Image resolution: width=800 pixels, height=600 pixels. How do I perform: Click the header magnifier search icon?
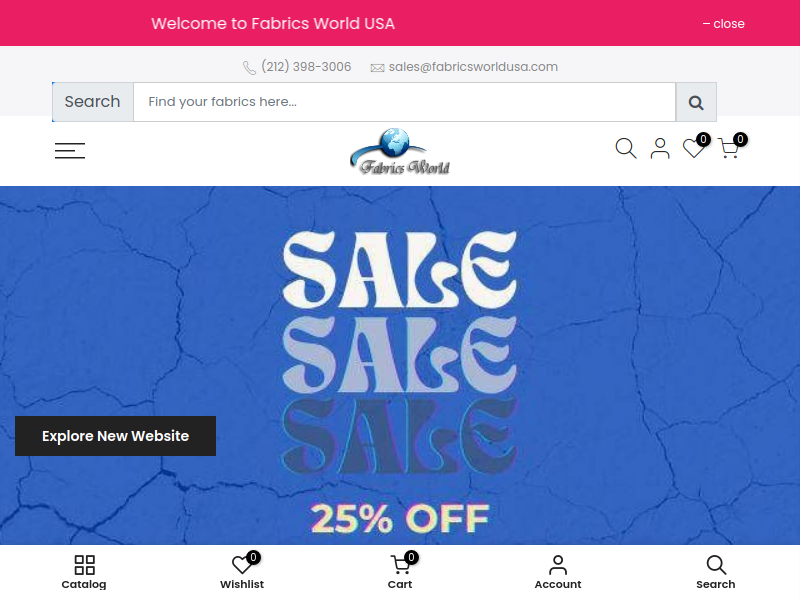626,148
